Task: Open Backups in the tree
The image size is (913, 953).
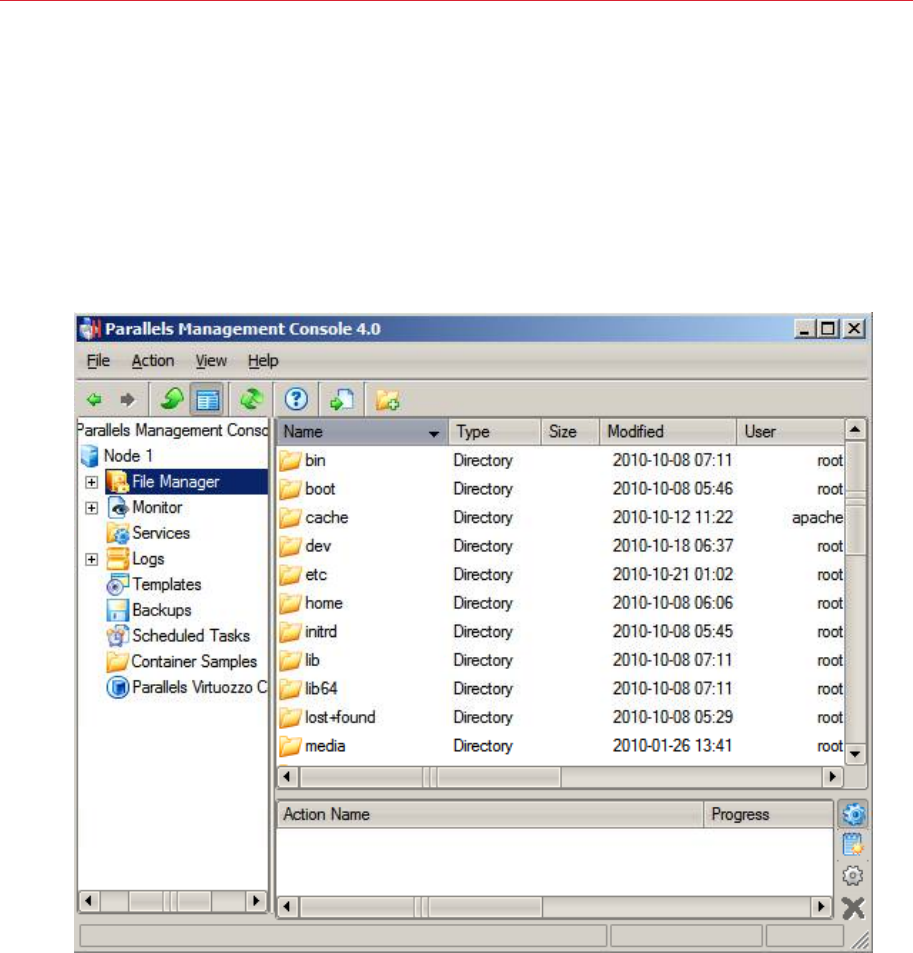Action: click(162, 610)
